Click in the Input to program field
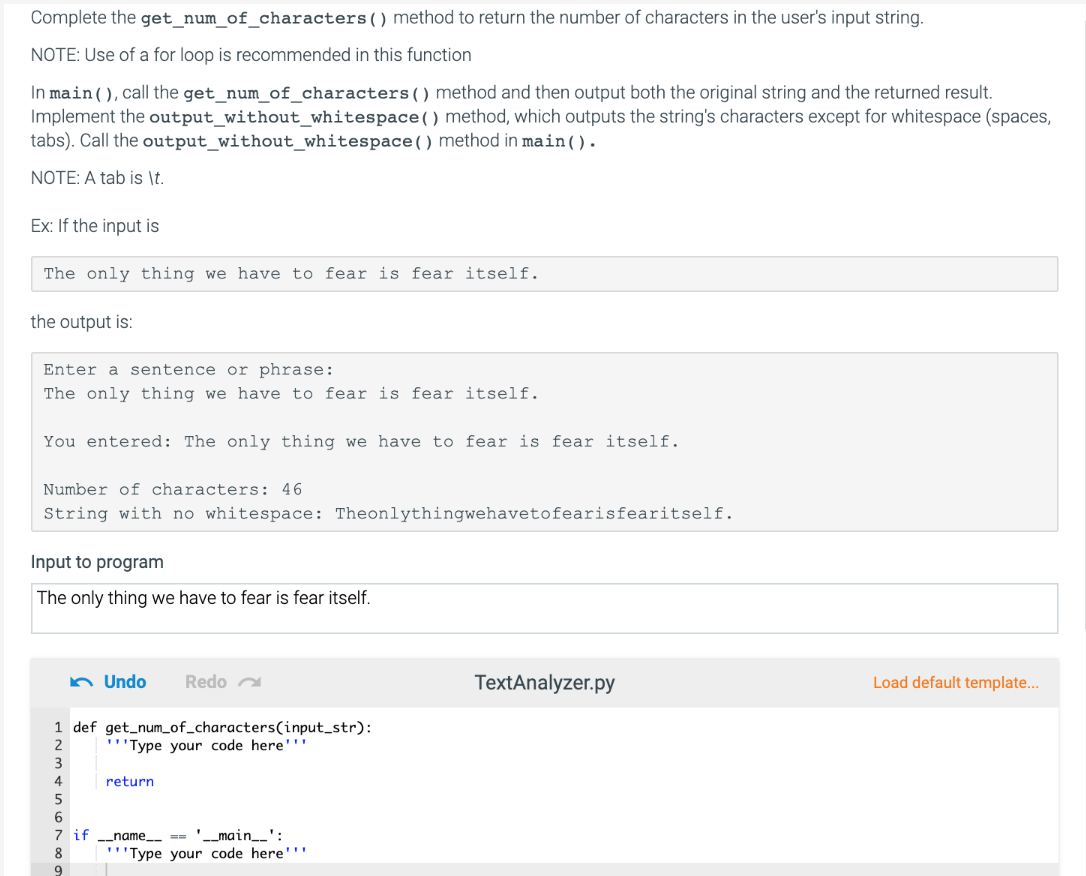Screen dimensions: 1086x876 pos(544,608)
